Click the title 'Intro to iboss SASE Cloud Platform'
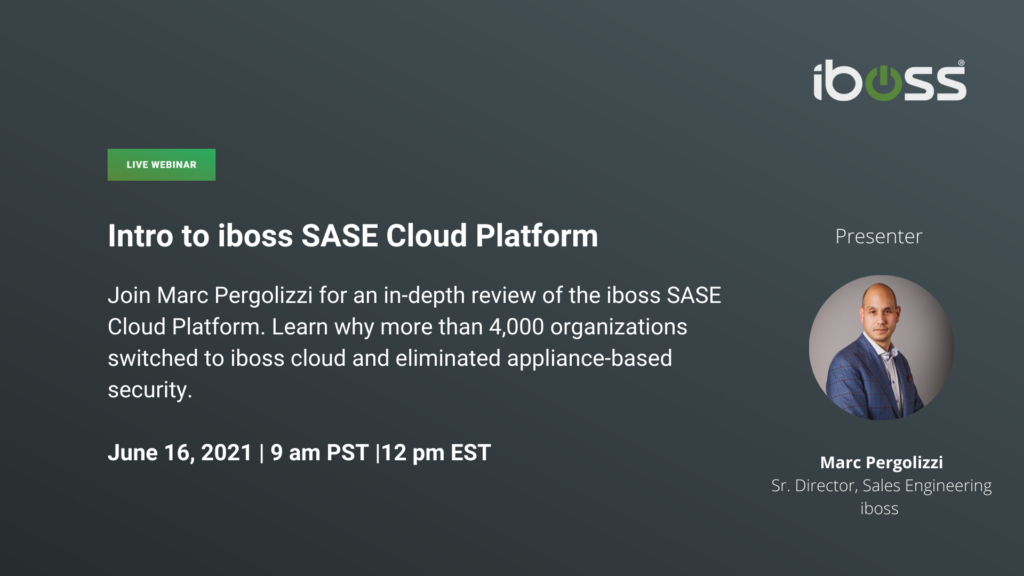 point(353,236)
